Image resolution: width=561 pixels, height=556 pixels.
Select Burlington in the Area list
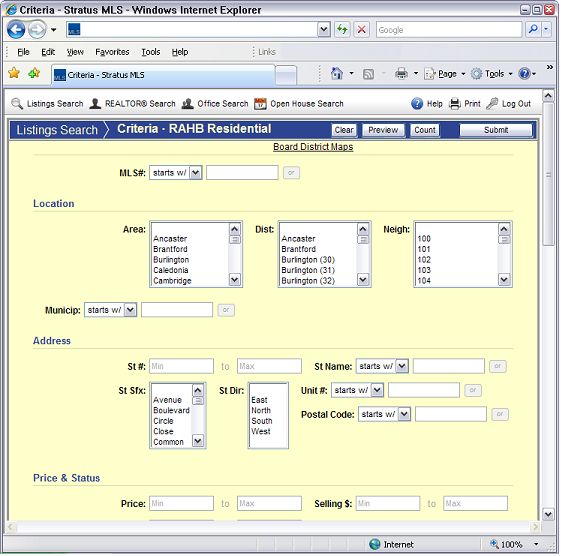tap(171, 260)
